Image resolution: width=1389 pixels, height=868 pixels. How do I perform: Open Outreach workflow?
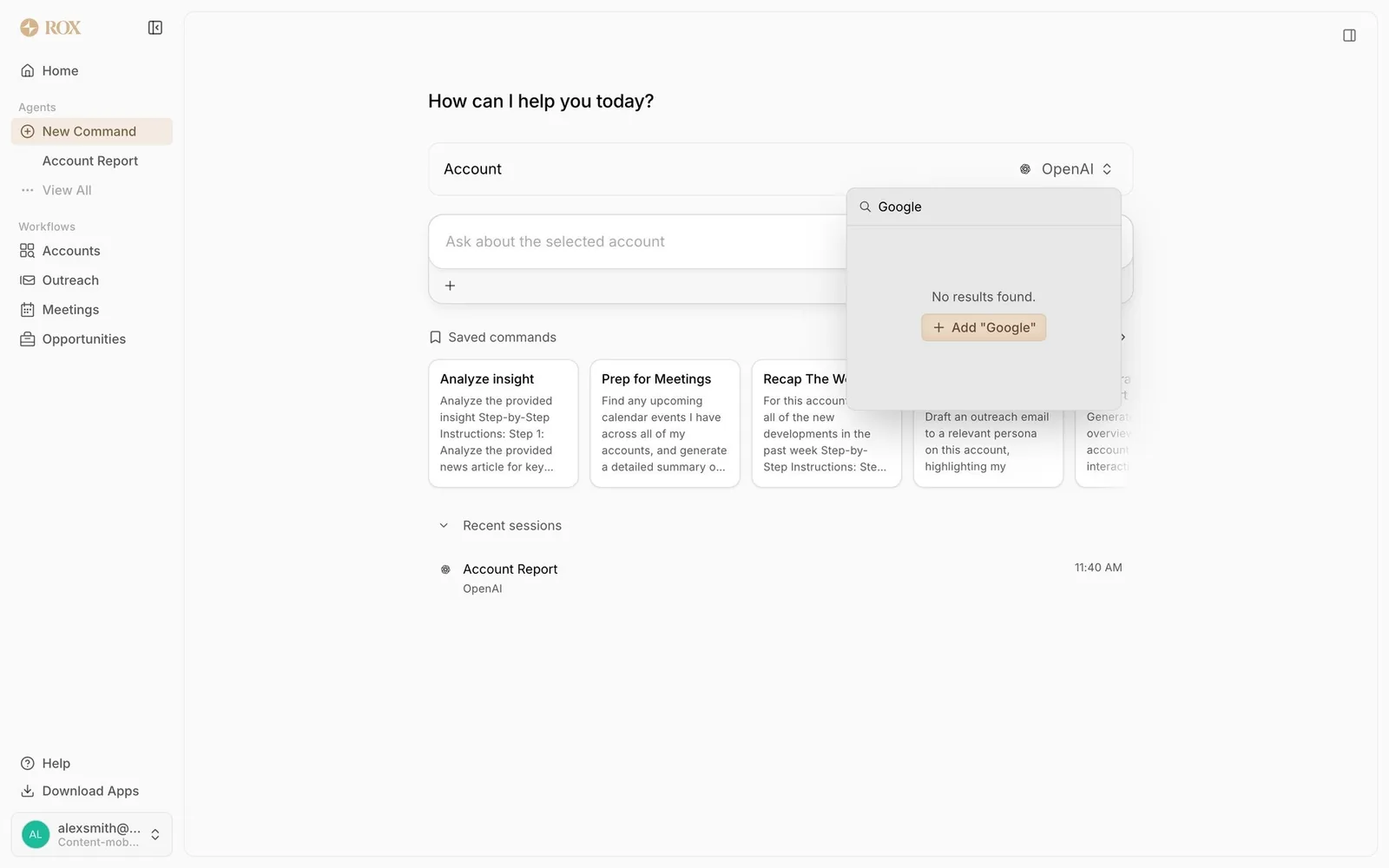[92, 280]
